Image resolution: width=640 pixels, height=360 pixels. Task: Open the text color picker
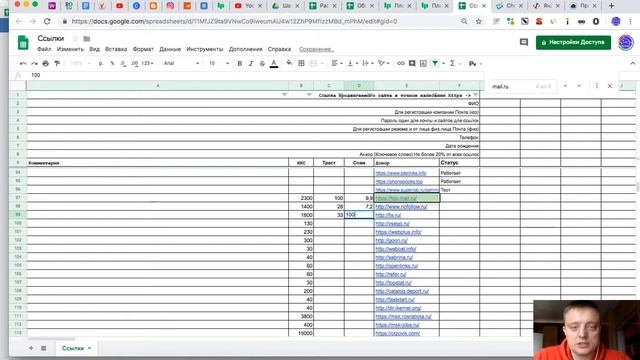coord(274,63)
